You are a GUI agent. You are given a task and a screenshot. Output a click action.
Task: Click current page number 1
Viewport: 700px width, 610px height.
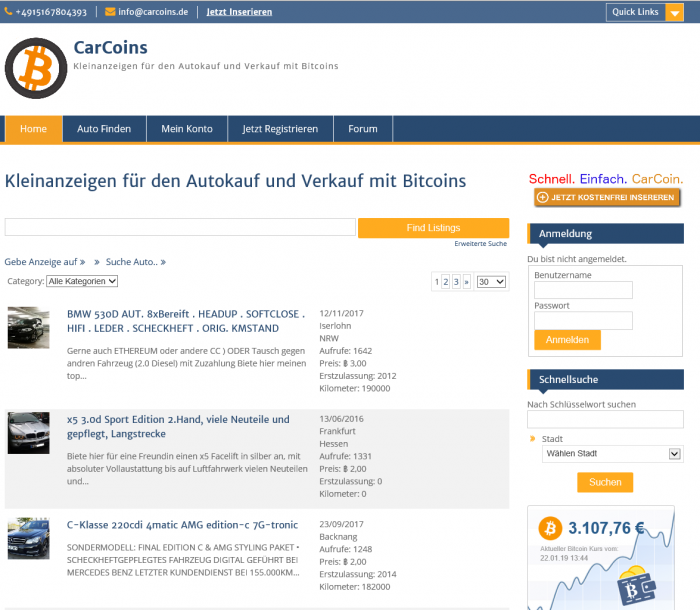coord(437,282)
